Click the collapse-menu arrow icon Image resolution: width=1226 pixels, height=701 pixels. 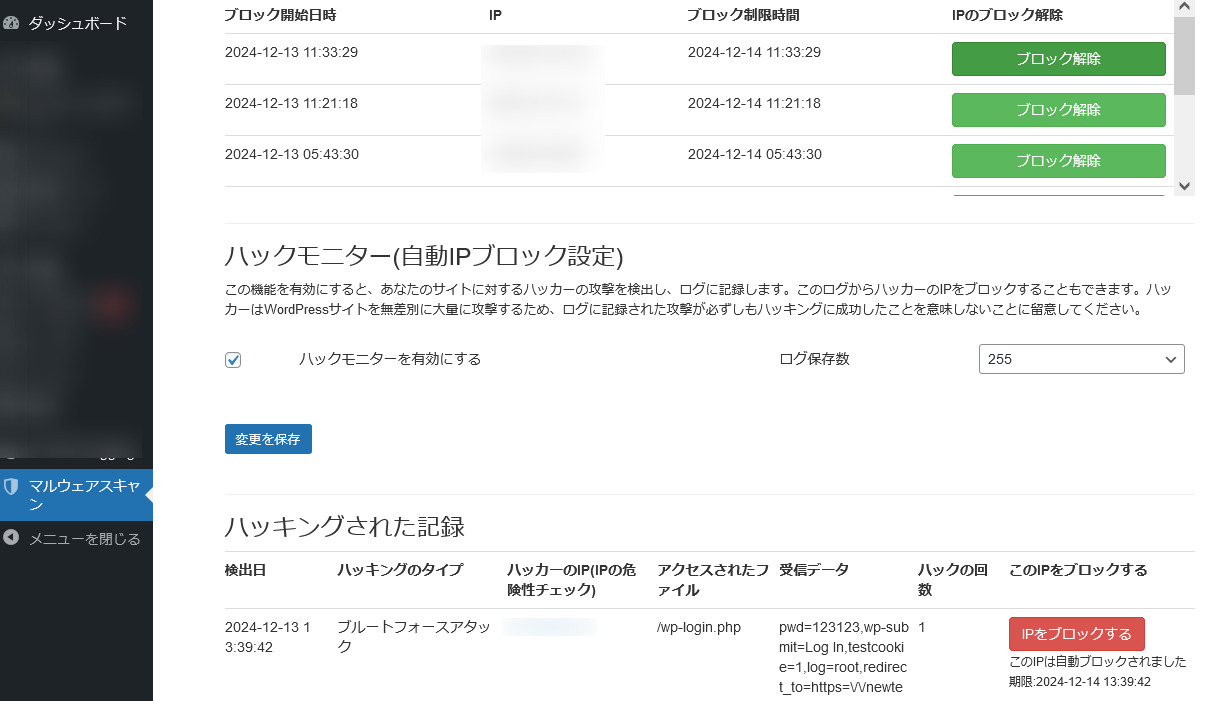11,538
